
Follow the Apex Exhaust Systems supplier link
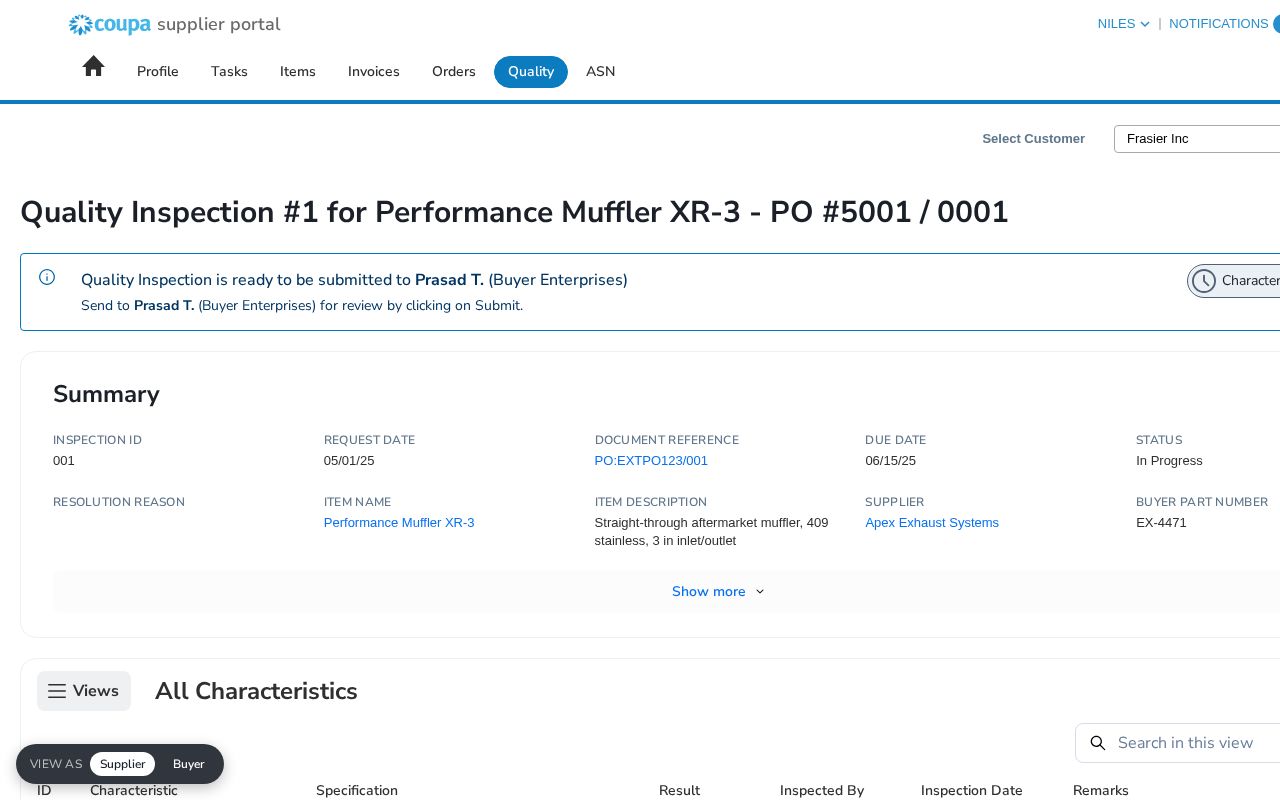pos(932,523)
